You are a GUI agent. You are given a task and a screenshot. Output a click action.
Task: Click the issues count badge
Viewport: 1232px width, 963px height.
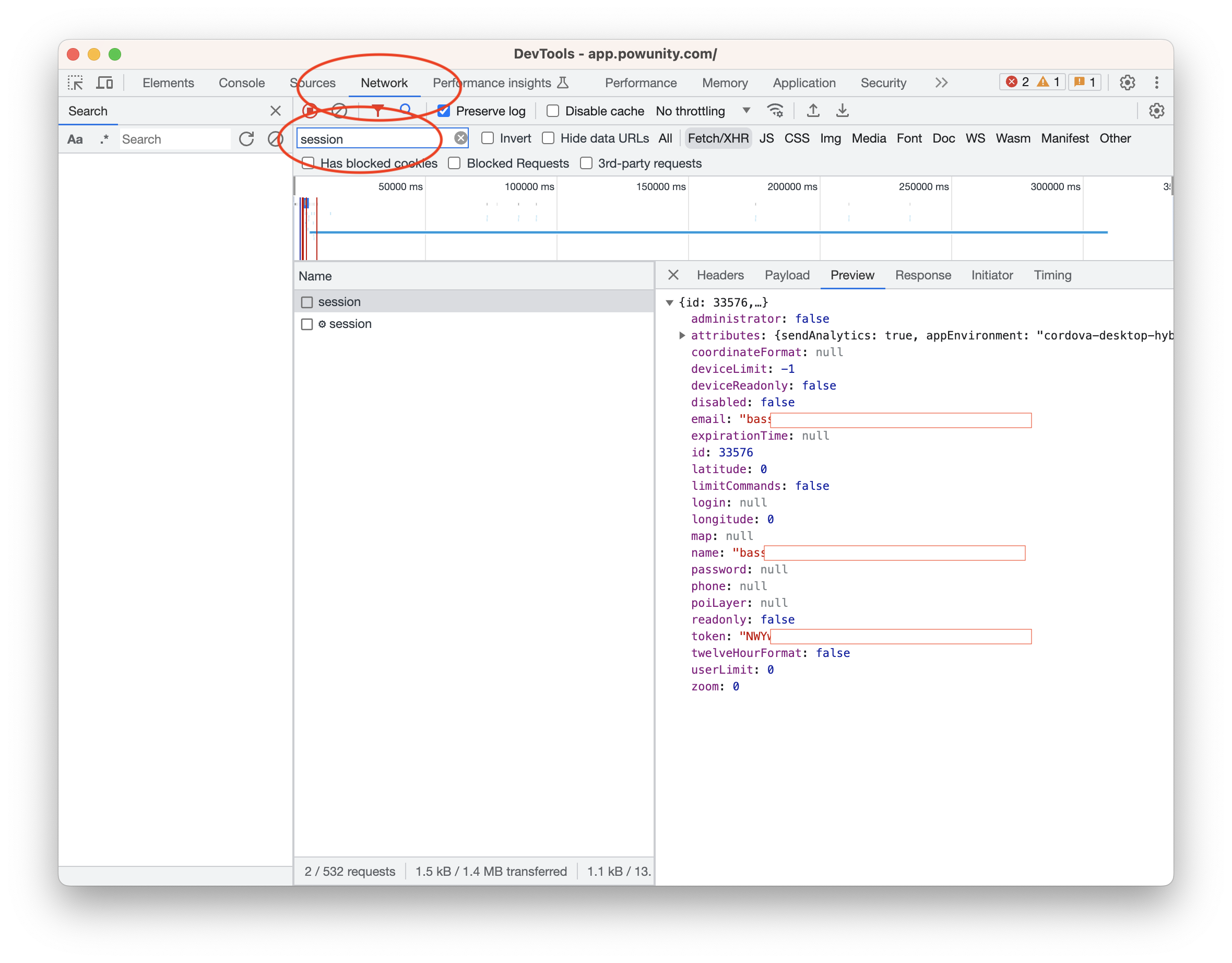click(1084, 83)
